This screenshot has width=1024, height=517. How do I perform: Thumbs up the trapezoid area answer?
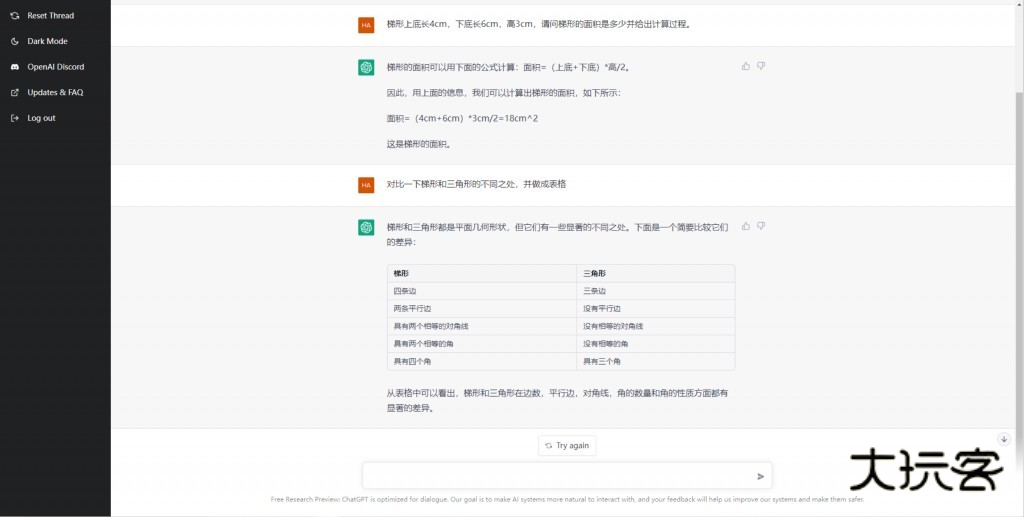tap(746, 66)
